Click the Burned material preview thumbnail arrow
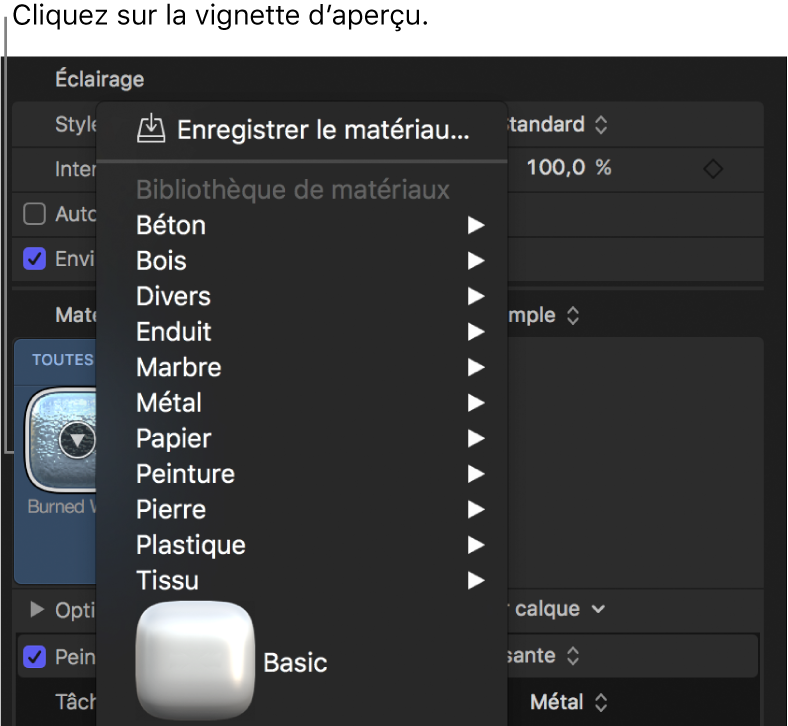Image resolution: width=788 pixels, height=726 pixels. click(x=77, y=438)
